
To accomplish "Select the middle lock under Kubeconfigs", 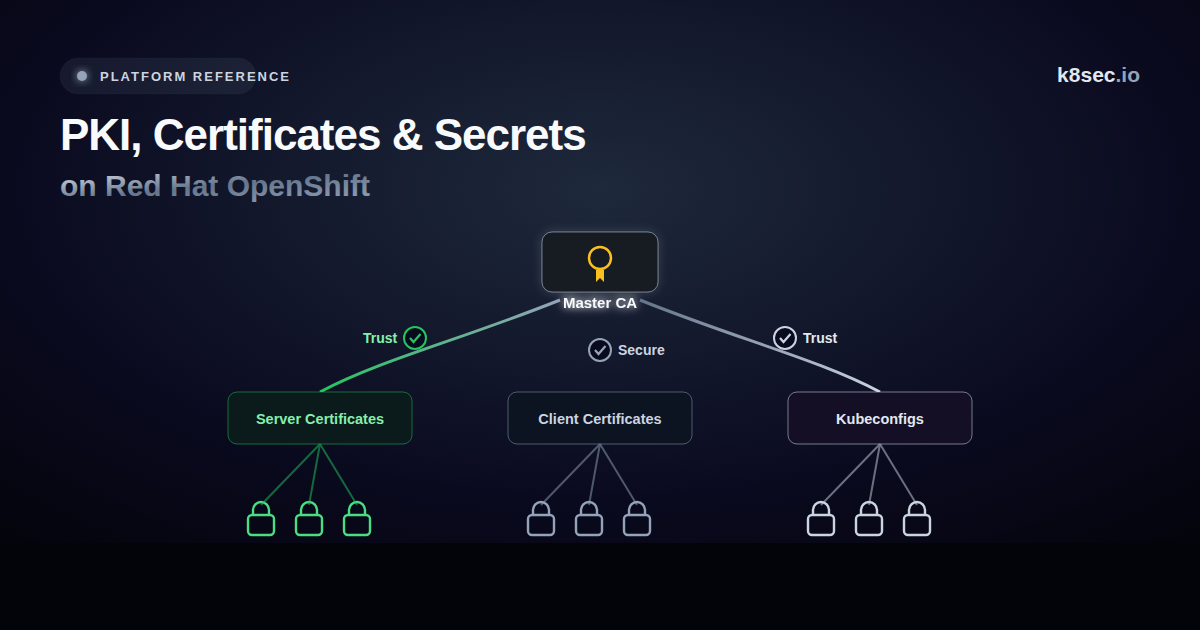I will tap(869, 518).
